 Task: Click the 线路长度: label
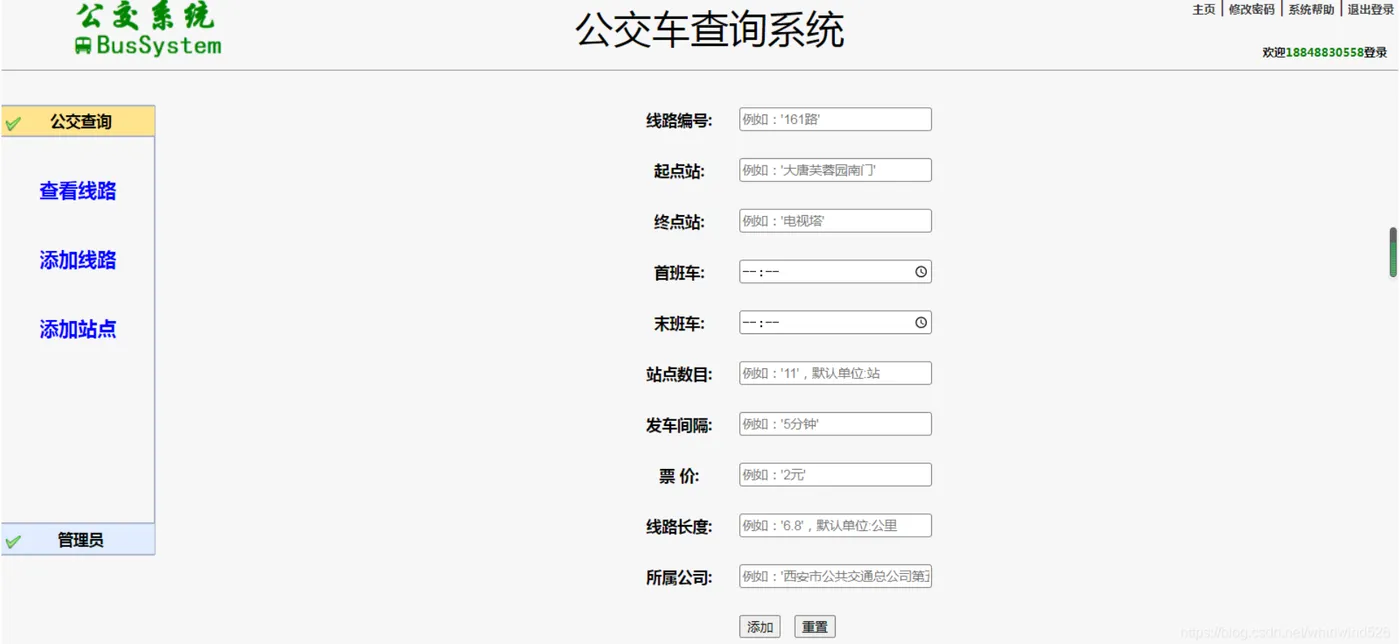679,527
